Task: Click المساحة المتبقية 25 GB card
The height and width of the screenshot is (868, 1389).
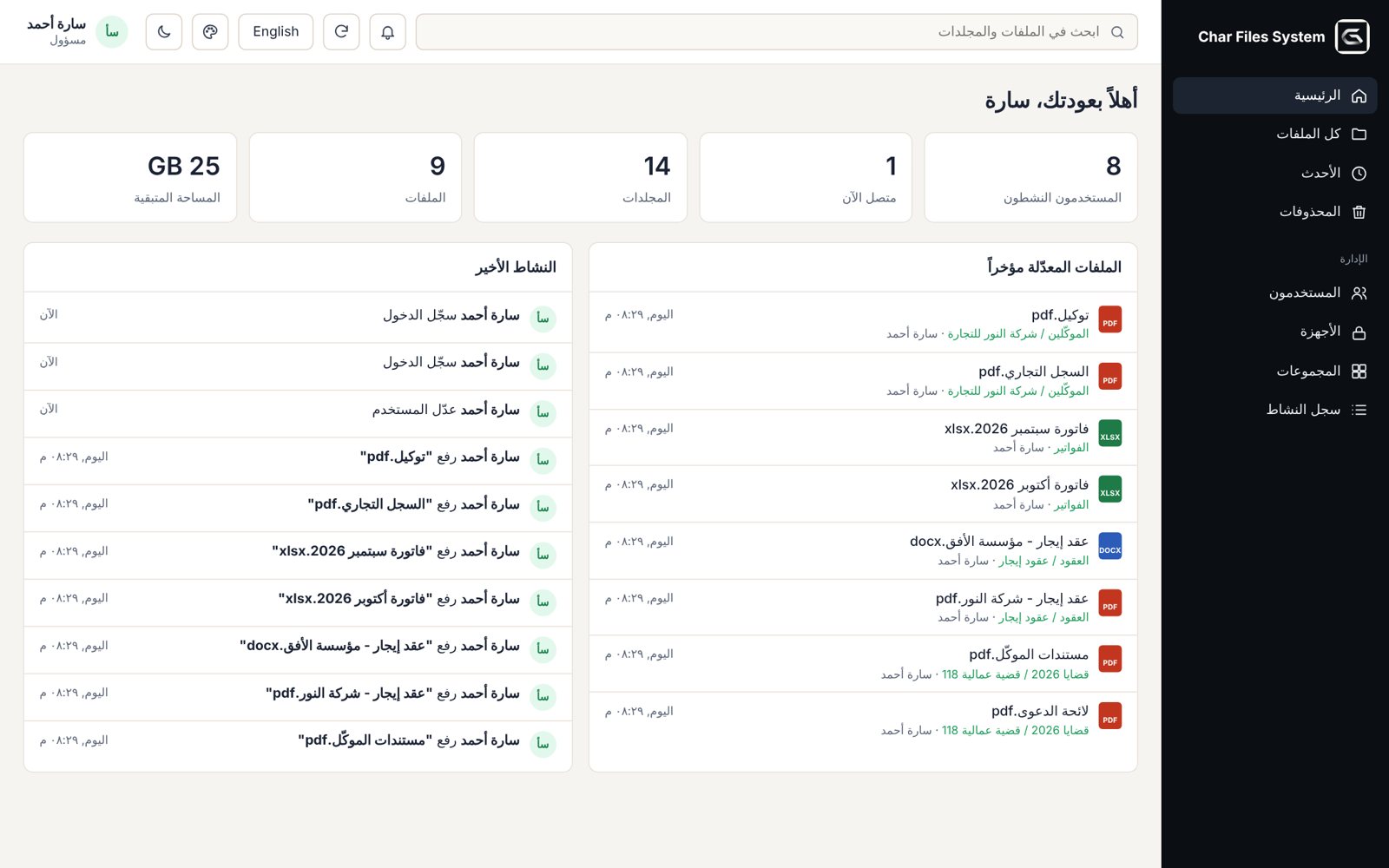Action: click(130, 177)
